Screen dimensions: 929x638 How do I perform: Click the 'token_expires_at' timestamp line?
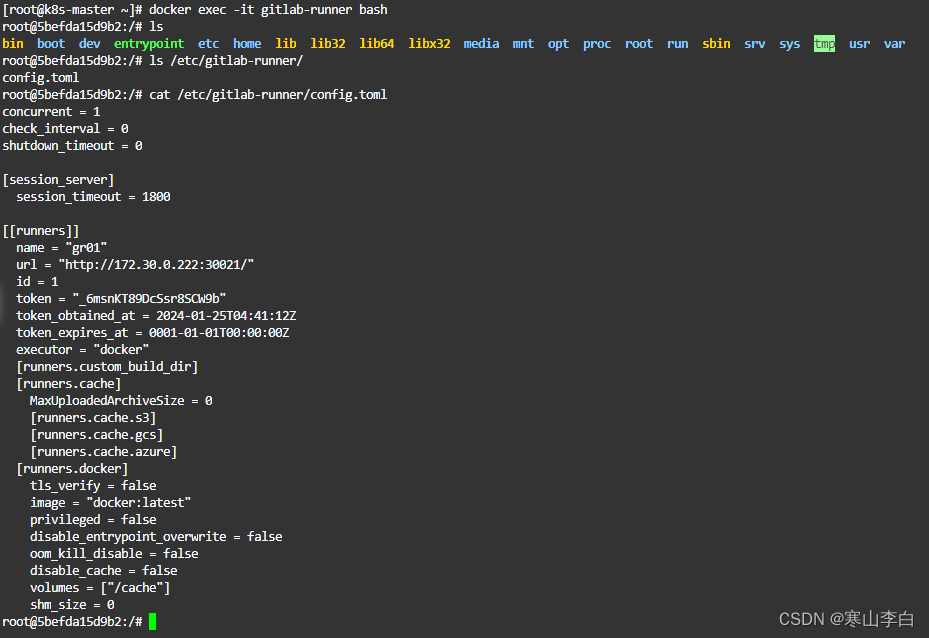pyautogui.click(x=153, y=333)
